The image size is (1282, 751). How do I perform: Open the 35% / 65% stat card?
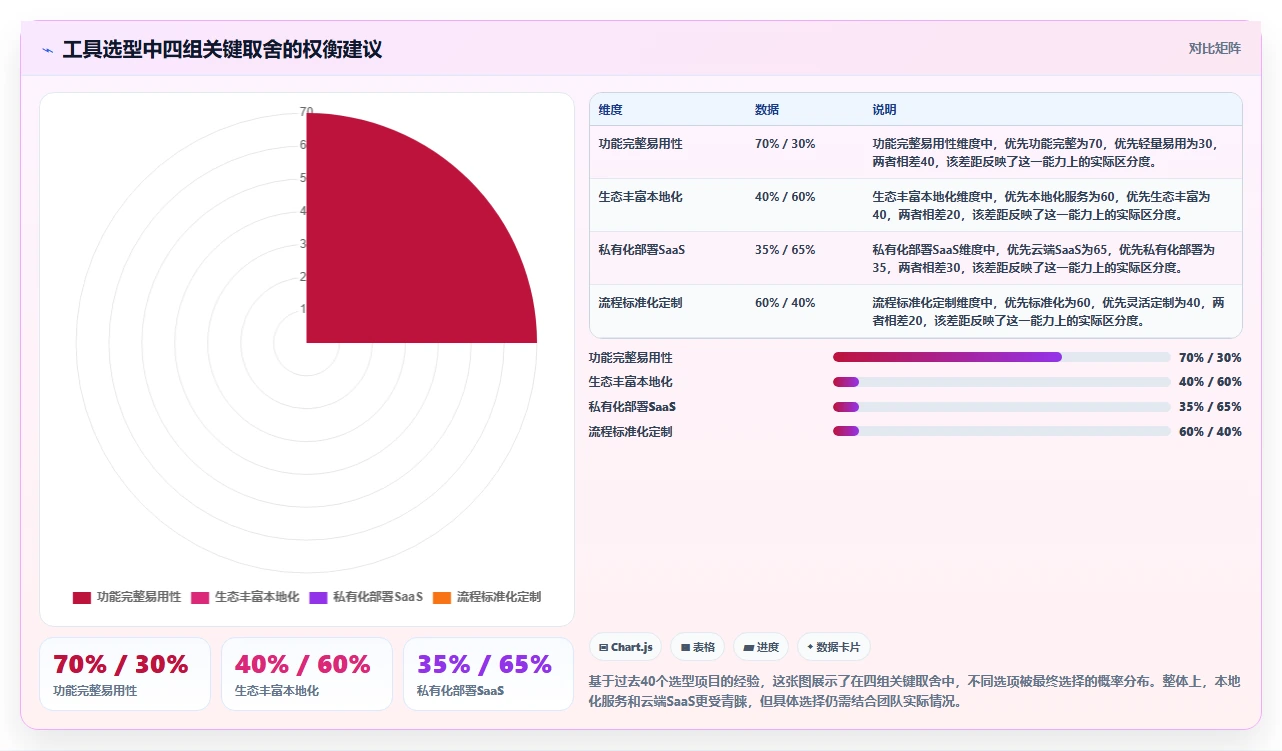(x=489, y=674)
